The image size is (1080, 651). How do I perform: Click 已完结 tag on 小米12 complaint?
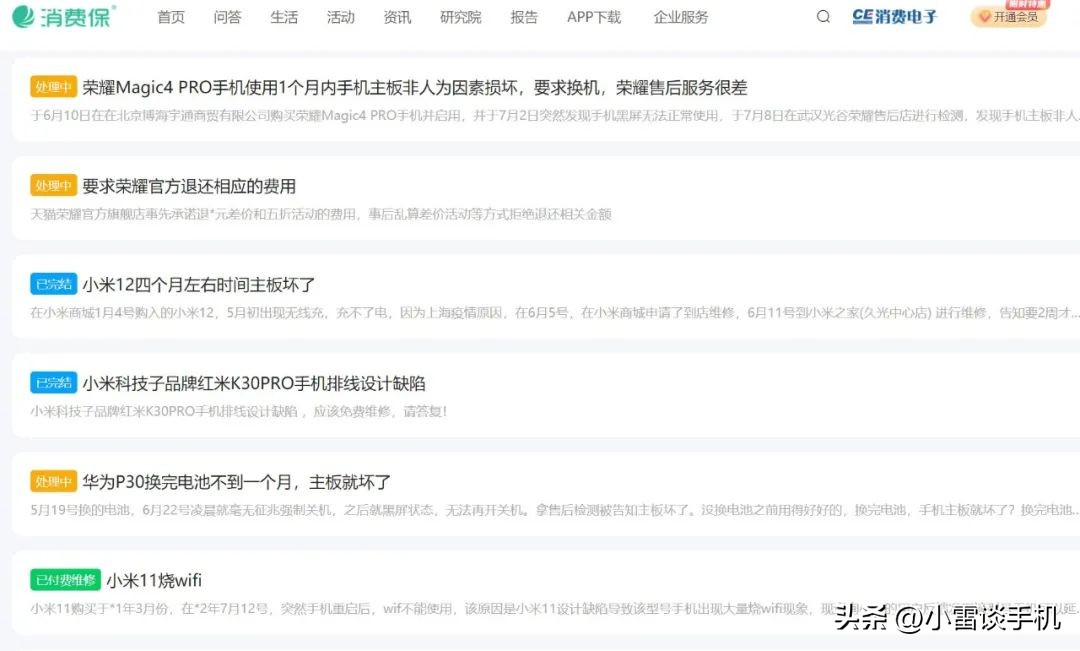pos(53,285)
